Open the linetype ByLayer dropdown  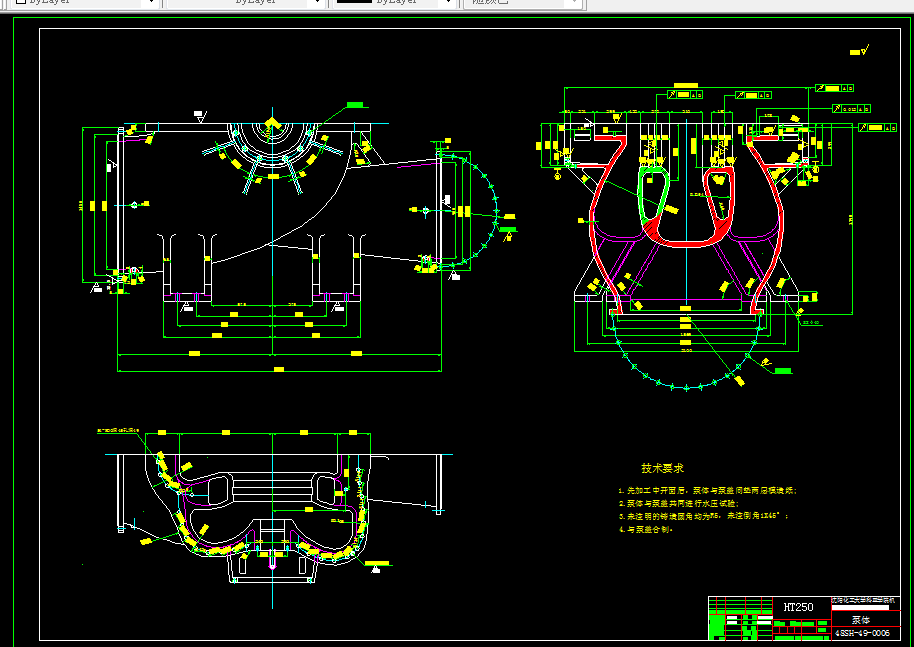click(x=245, y=2)
